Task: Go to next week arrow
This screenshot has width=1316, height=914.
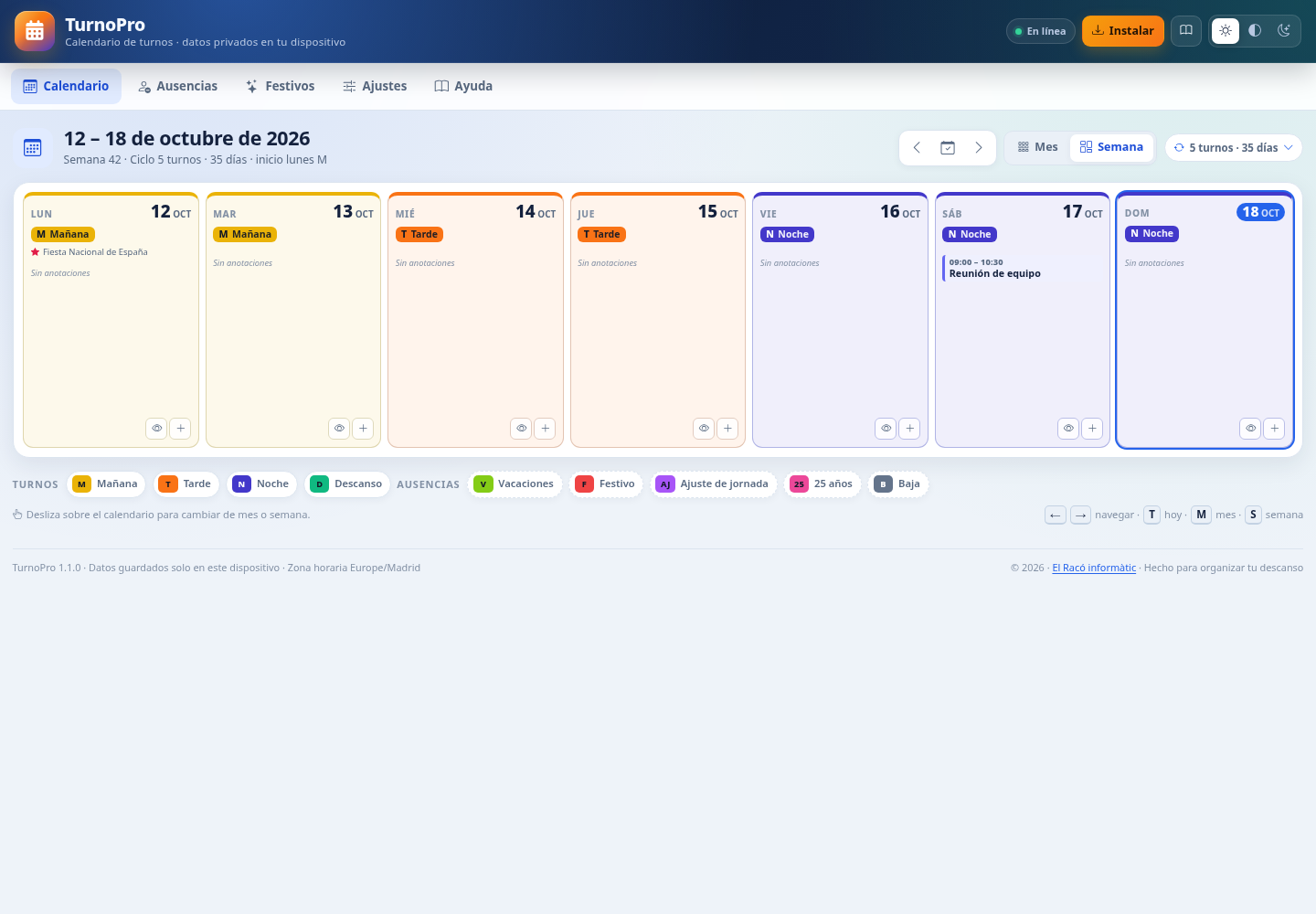Action: 979,147
